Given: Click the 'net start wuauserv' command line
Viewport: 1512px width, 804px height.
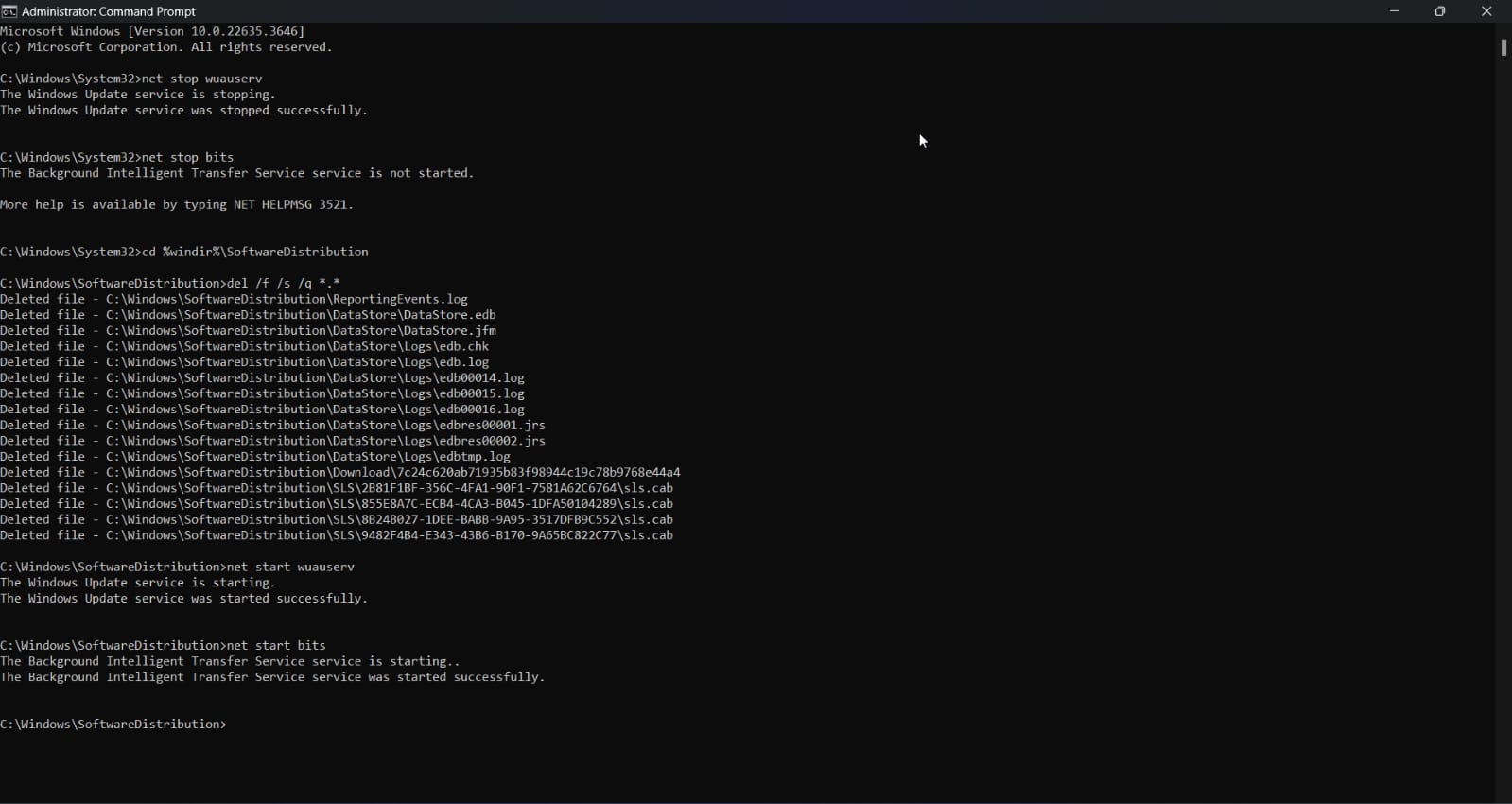Looking at the screenshot, I should click(178, 567).
